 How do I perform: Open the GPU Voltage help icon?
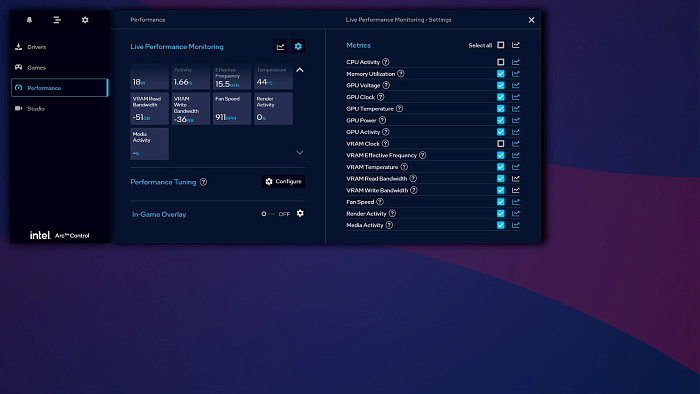386,85
